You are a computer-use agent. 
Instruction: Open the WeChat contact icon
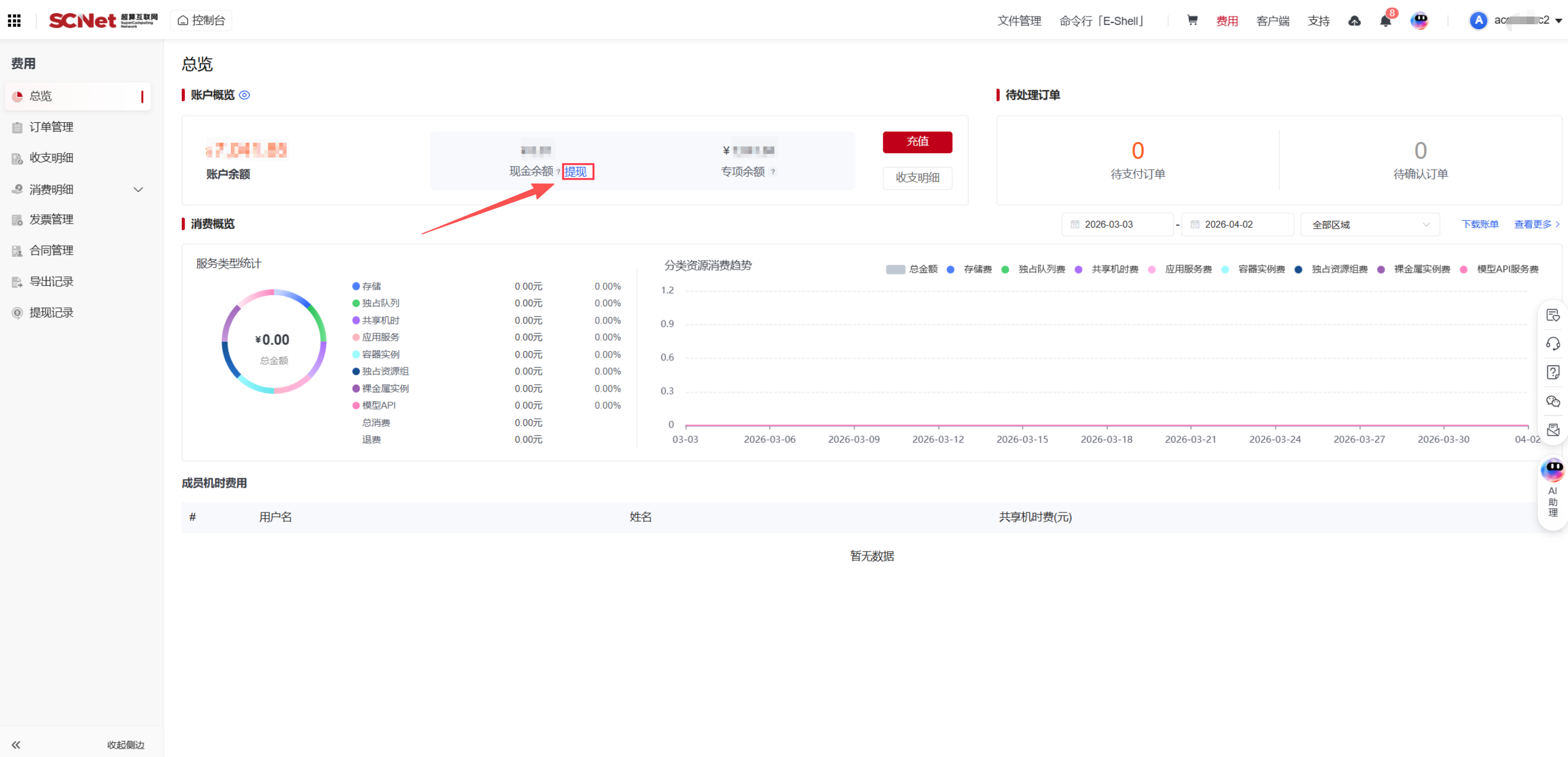(x=1552, y=401)
